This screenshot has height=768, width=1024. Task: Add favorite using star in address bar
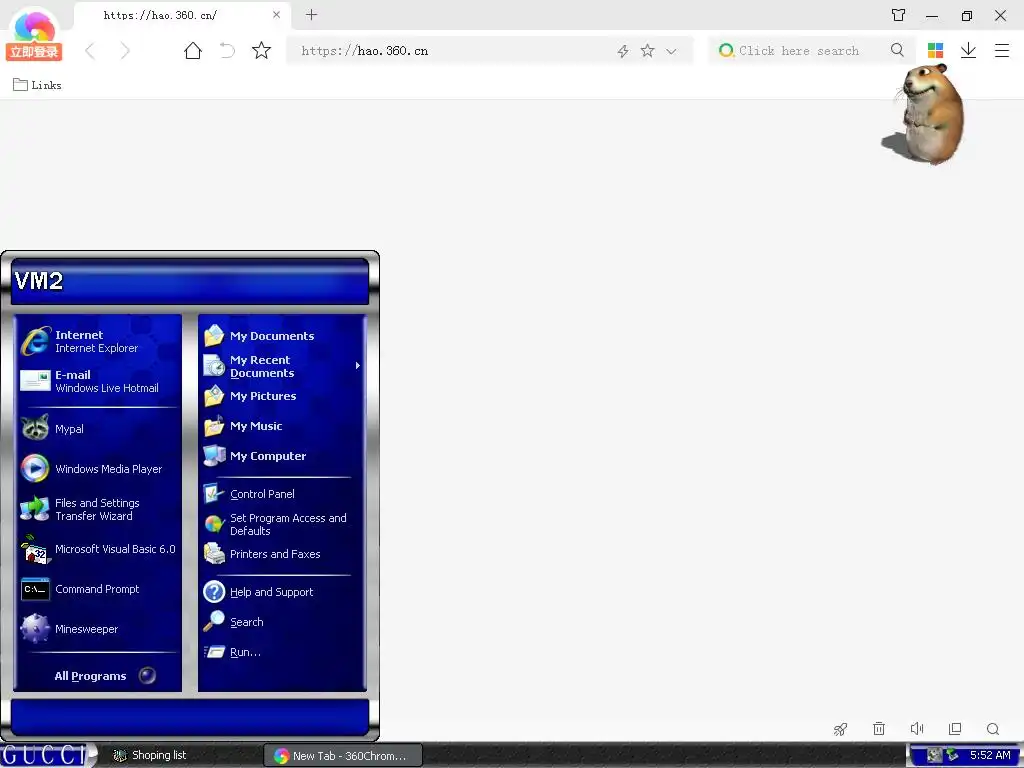647,50
